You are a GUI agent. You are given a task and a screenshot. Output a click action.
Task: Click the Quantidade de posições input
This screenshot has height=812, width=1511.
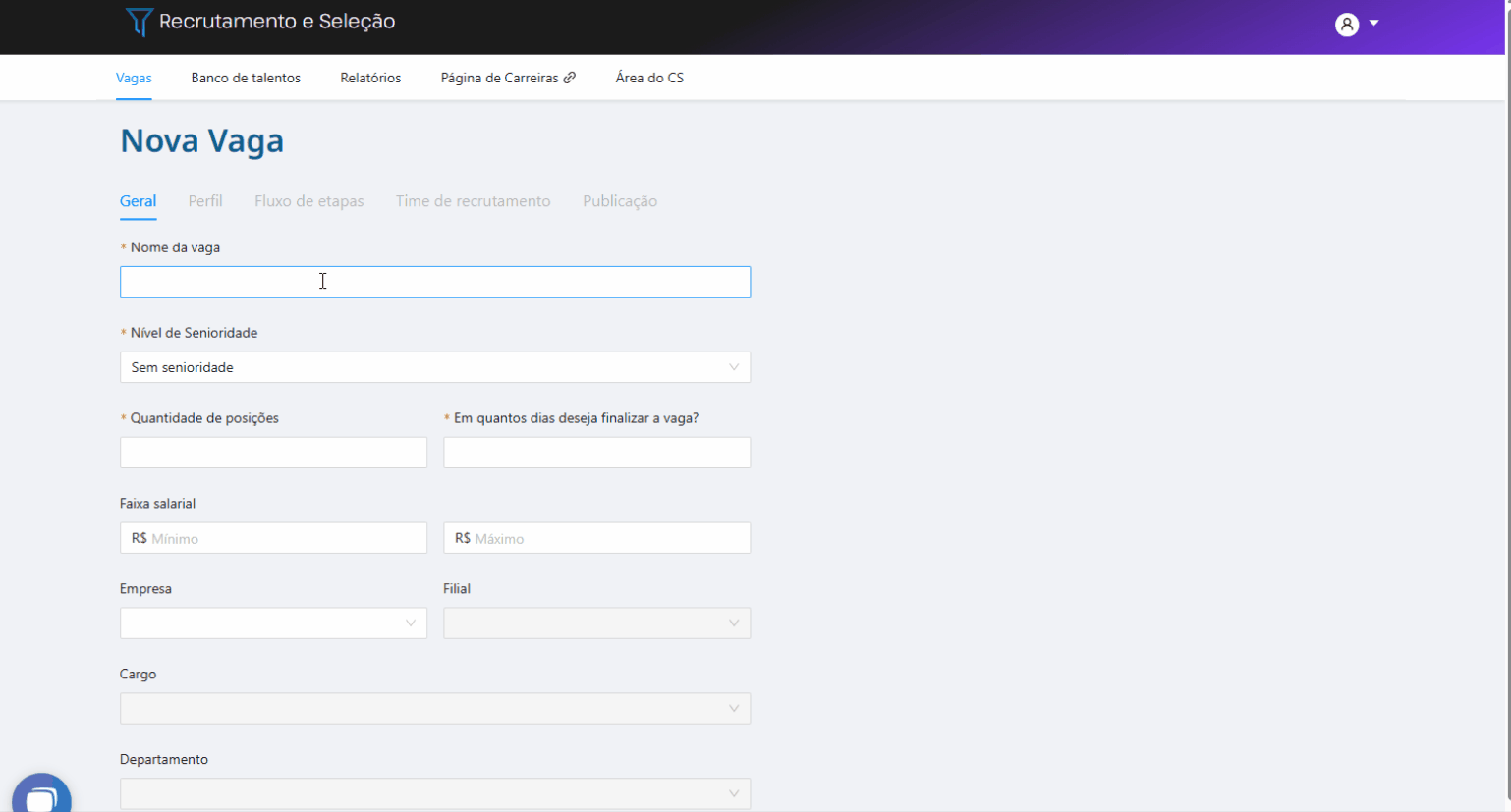tap(273, 453)
